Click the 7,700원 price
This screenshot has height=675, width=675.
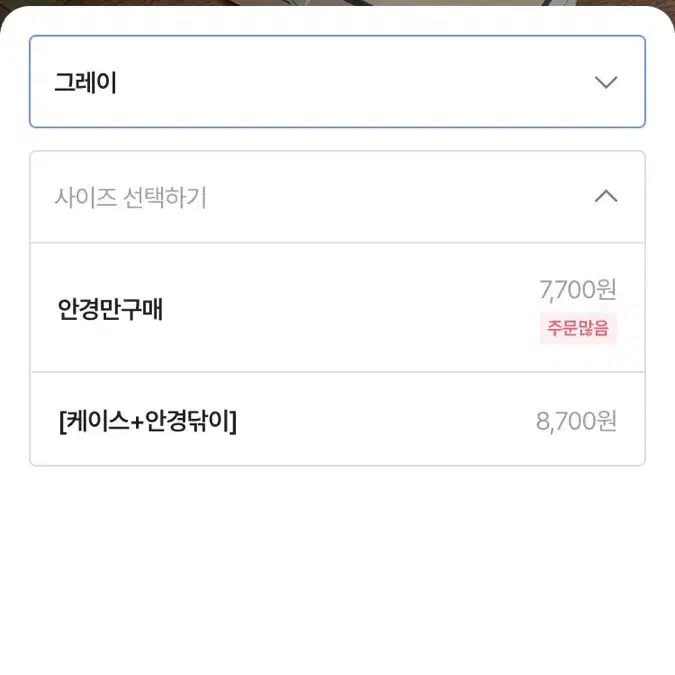click(578, 290)
